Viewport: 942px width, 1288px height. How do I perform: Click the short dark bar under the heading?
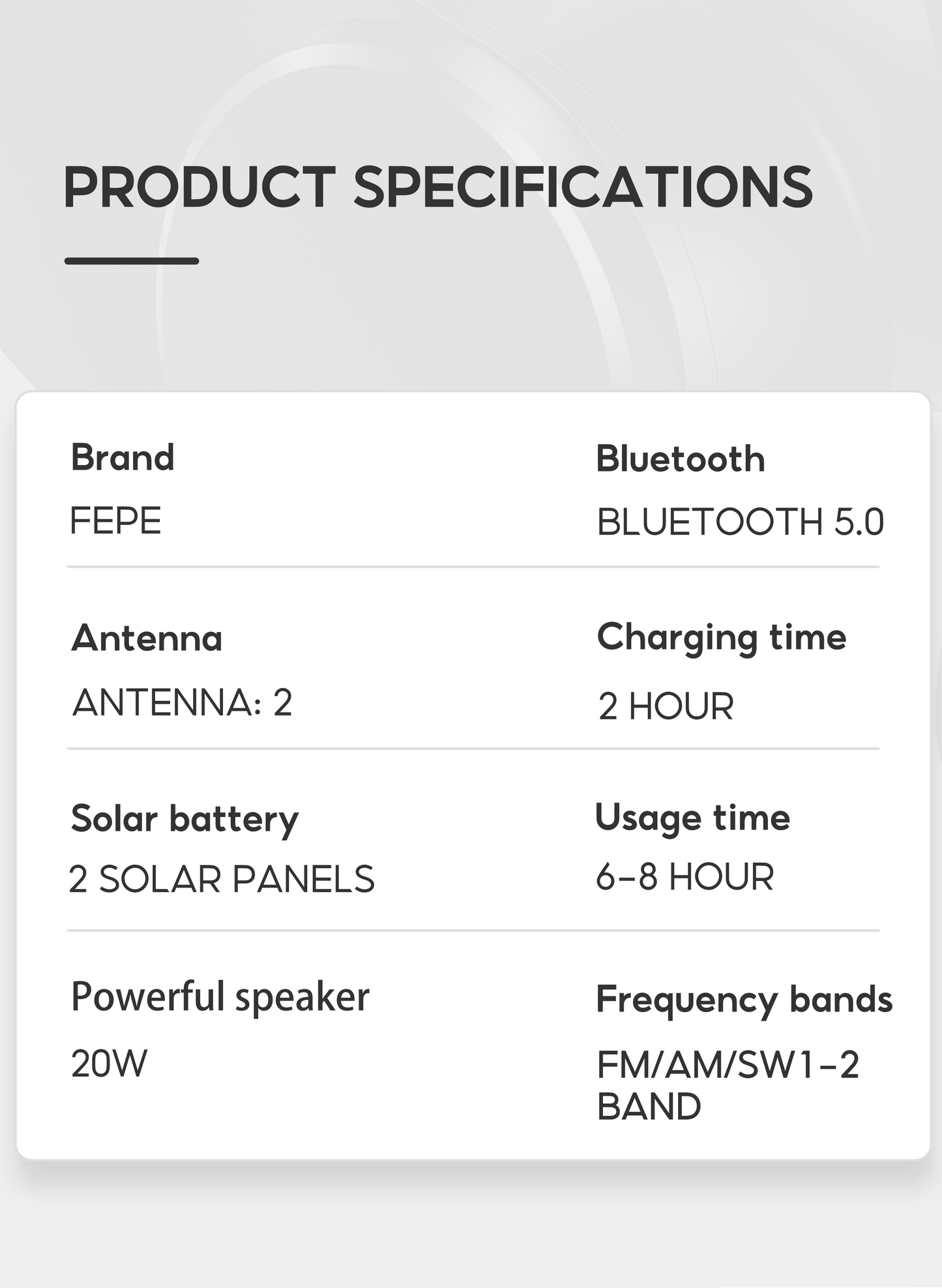tap(132, 261)
